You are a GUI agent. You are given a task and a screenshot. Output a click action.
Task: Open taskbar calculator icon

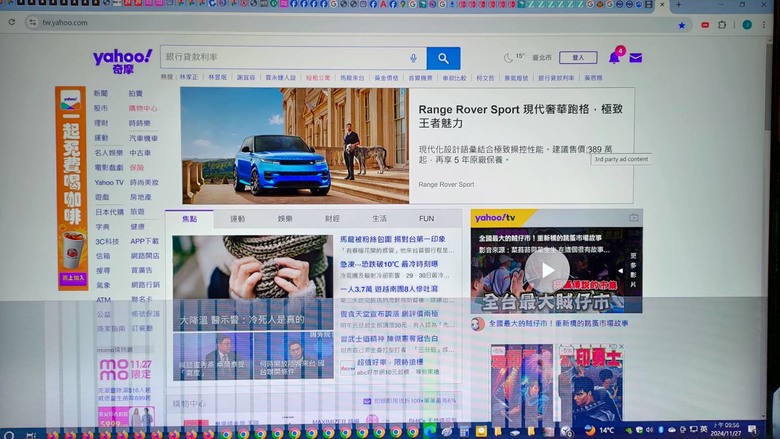464,432
